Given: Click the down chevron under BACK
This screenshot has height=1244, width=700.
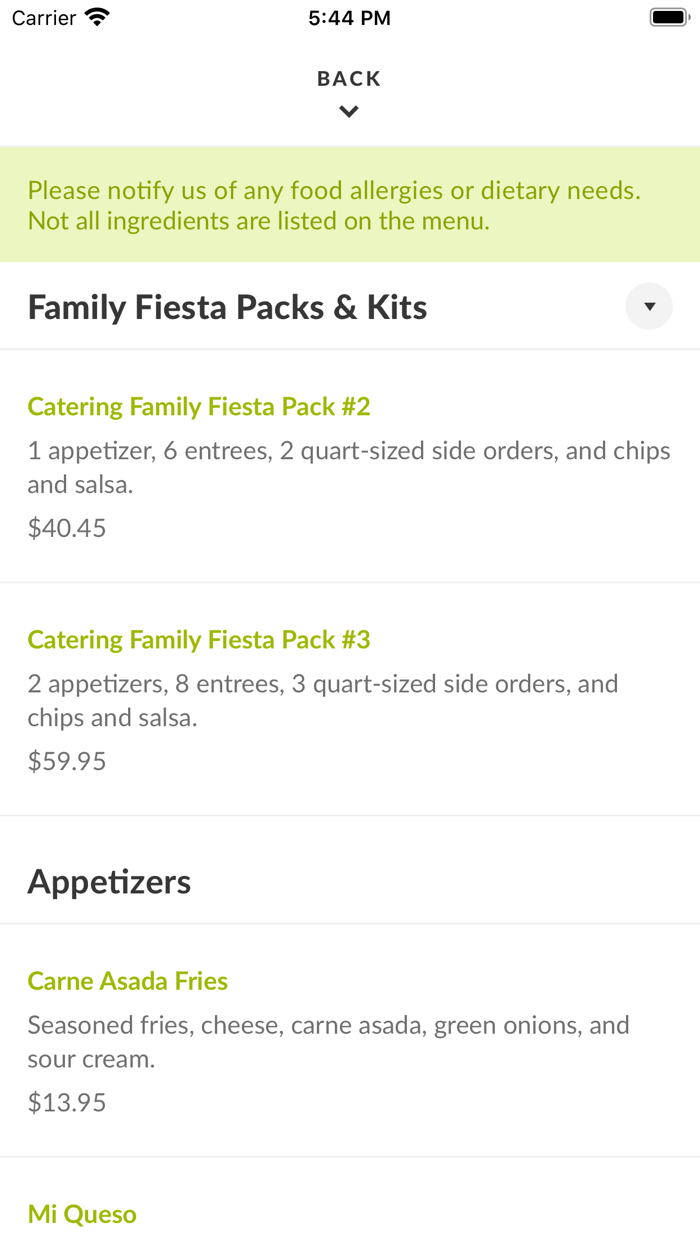Looking at the screenshot, I should 349,112.
